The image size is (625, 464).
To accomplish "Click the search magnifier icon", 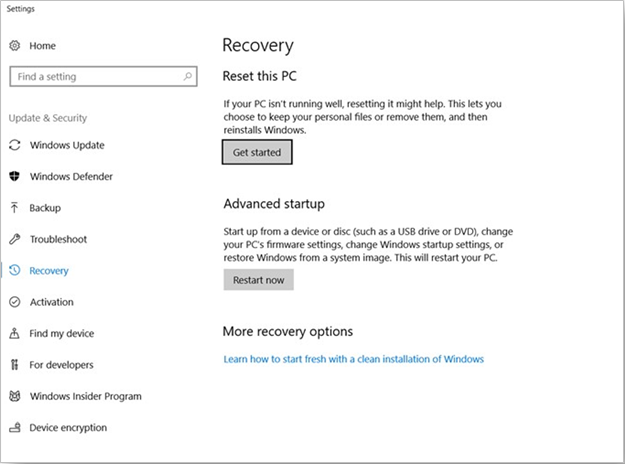I will pos(187,76).
